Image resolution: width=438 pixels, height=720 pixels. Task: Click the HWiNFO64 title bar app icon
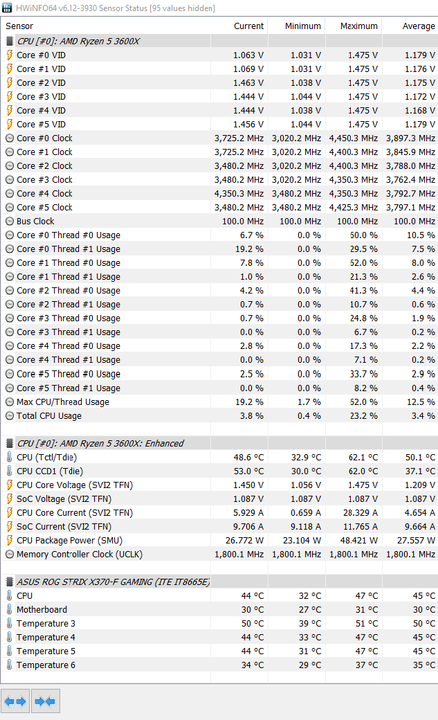pos(7,8)
